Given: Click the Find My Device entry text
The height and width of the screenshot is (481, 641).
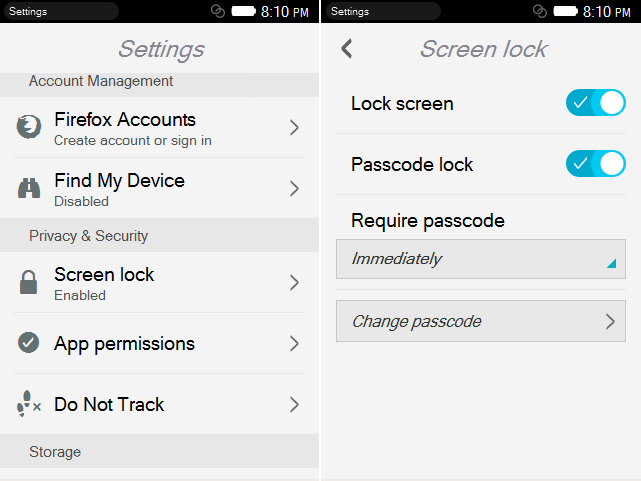Looking at the screenshot, I should coord(119,181).
